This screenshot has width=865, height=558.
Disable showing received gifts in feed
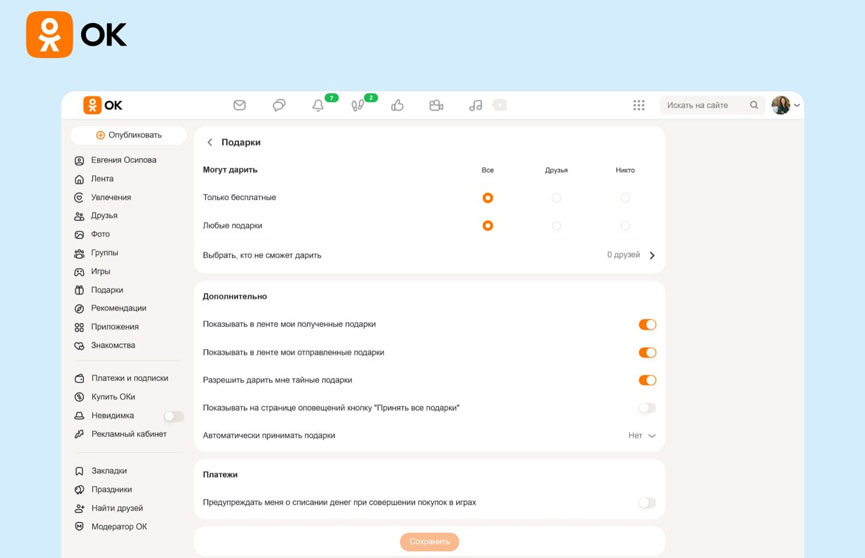pos(647,325)
